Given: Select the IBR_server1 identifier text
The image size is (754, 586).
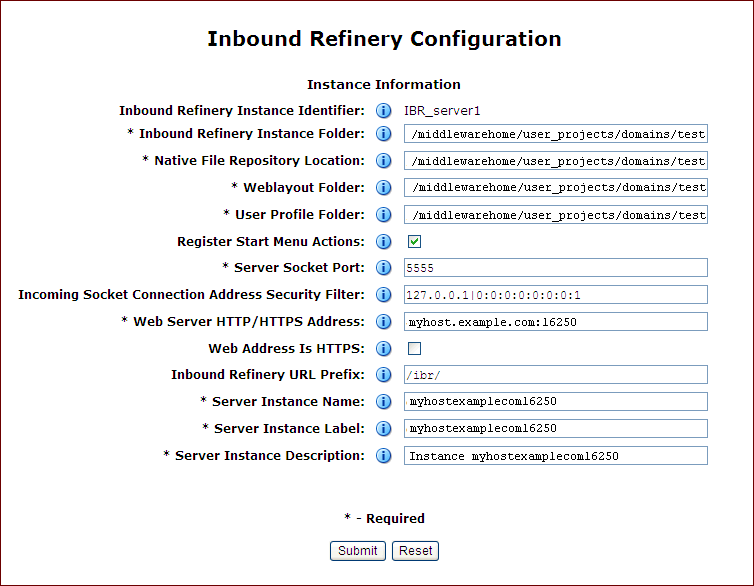Looking at the screenshot, I should [x=442, y=111].
